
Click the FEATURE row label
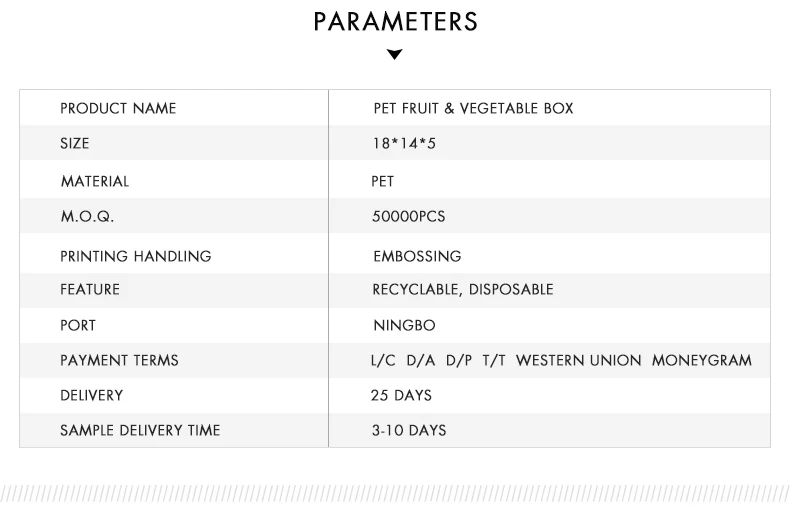[x=90, y=290]
